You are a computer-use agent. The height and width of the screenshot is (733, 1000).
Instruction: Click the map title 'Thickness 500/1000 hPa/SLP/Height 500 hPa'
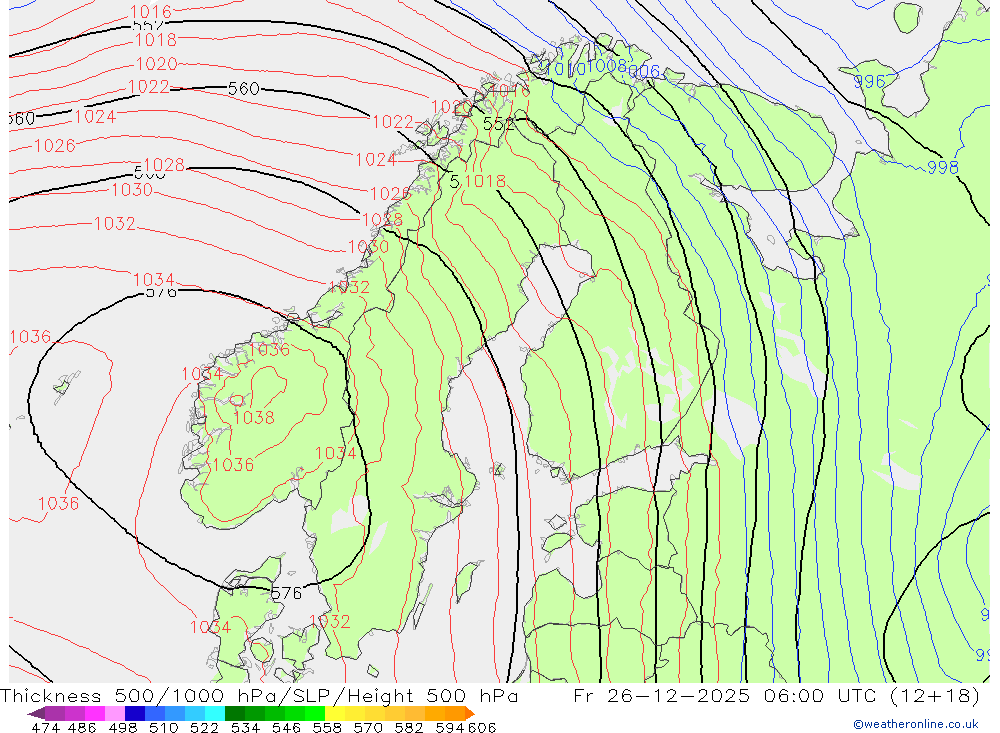(x=259, y=695)
